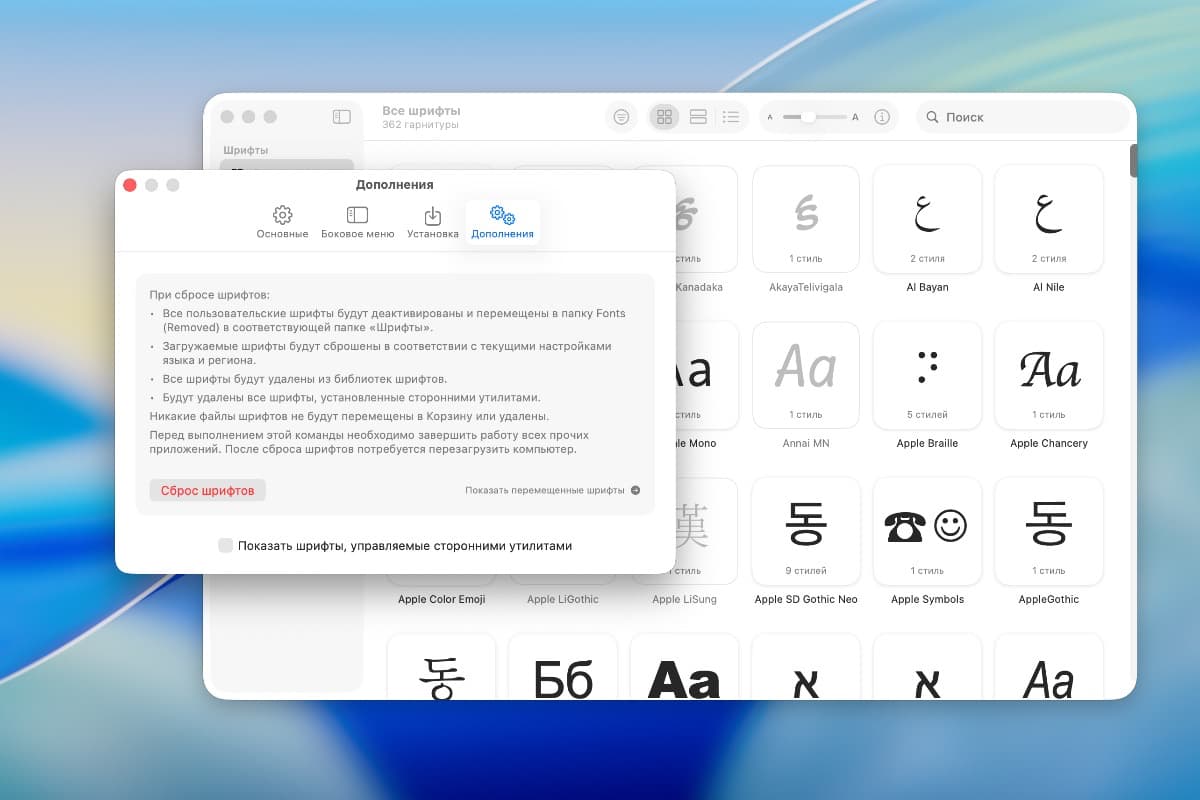Click the search field 'Поиск'
Viewport: 1200px width, 800px height.
click(1022, 117)
